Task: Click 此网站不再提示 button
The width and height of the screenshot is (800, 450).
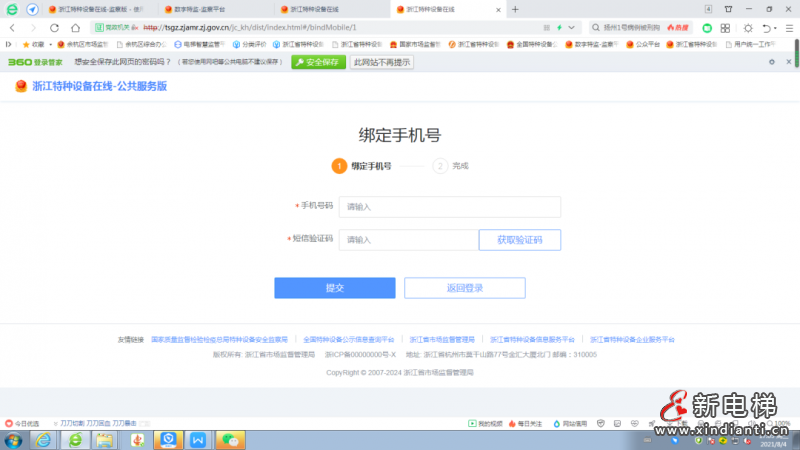Action: (x=382, y=62)
